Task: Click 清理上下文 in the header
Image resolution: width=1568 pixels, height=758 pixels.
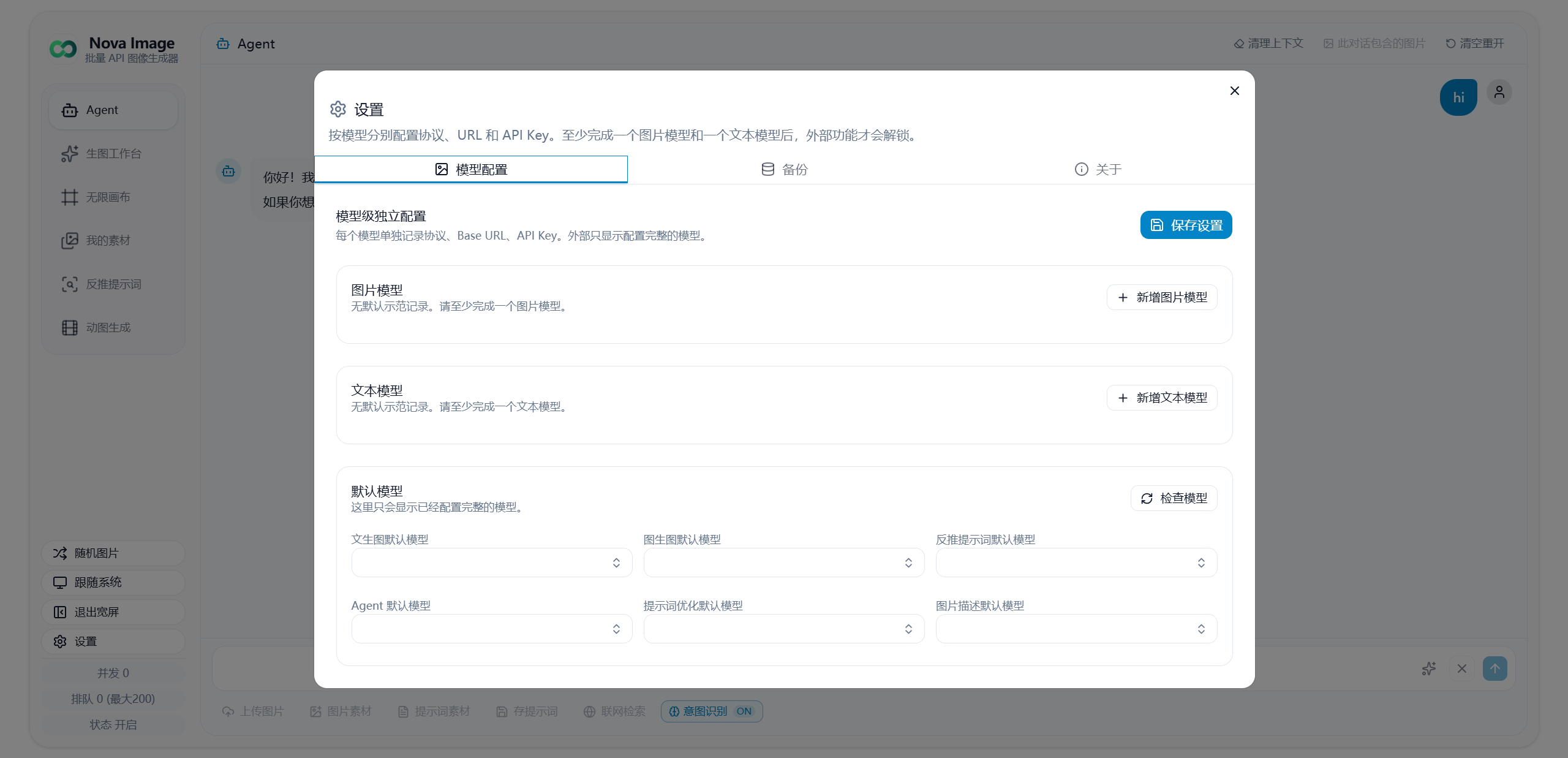Action: tap(1268, 44)
